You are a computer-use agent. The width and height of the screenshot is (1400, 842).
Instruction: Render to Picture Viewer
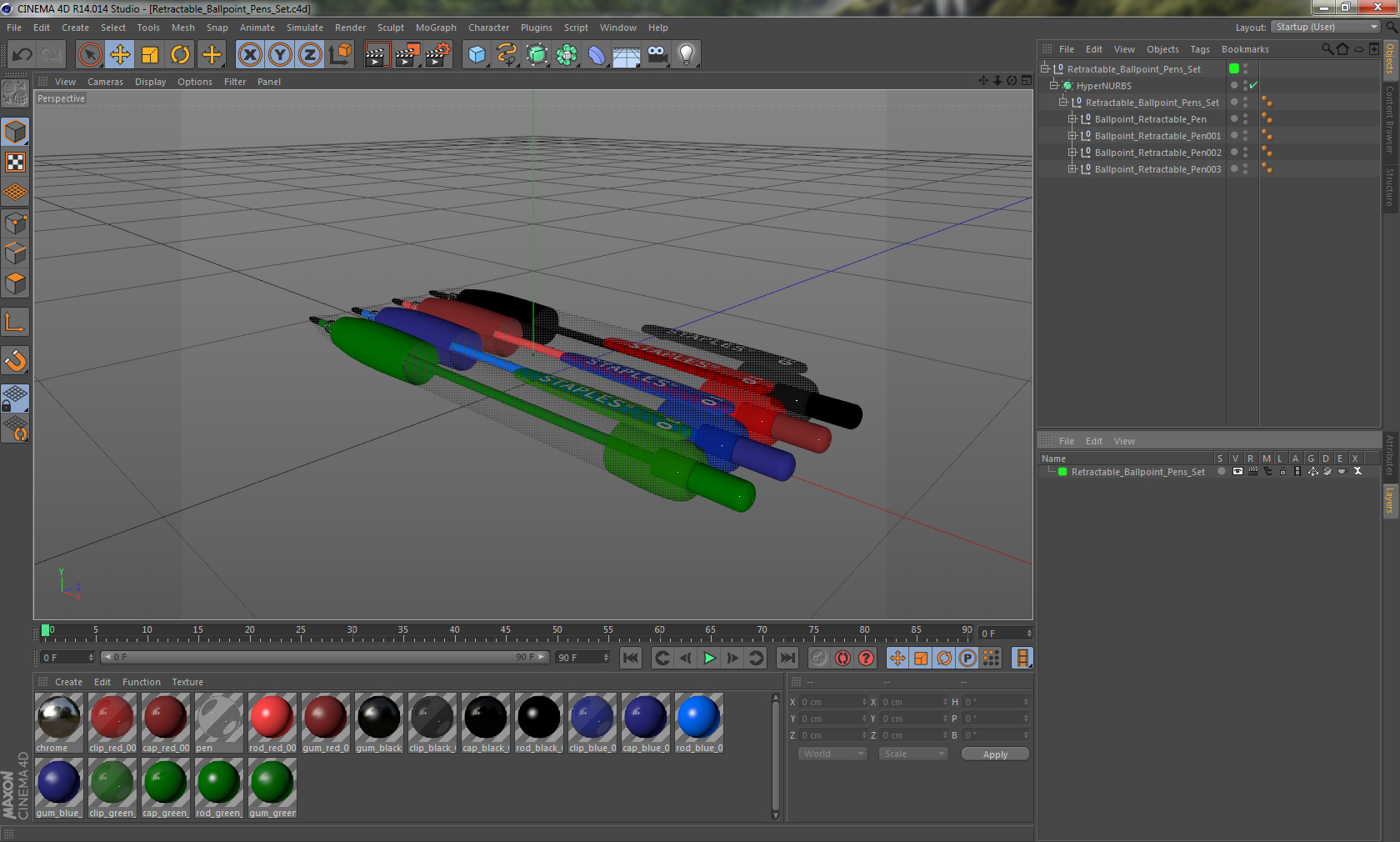click(x=407, y=55)
